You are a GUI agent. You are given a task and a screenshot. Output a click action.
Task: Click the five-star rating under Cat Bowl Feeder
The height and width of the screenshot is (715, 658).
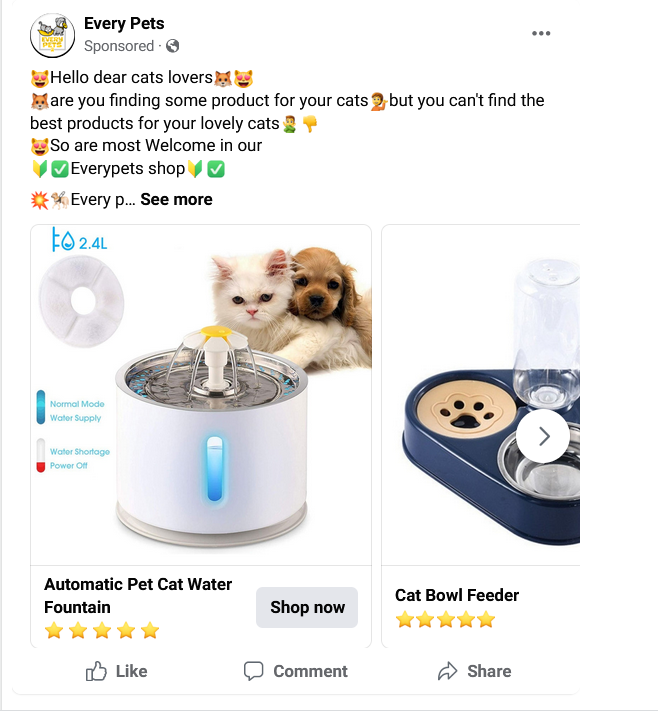(446, 619)
